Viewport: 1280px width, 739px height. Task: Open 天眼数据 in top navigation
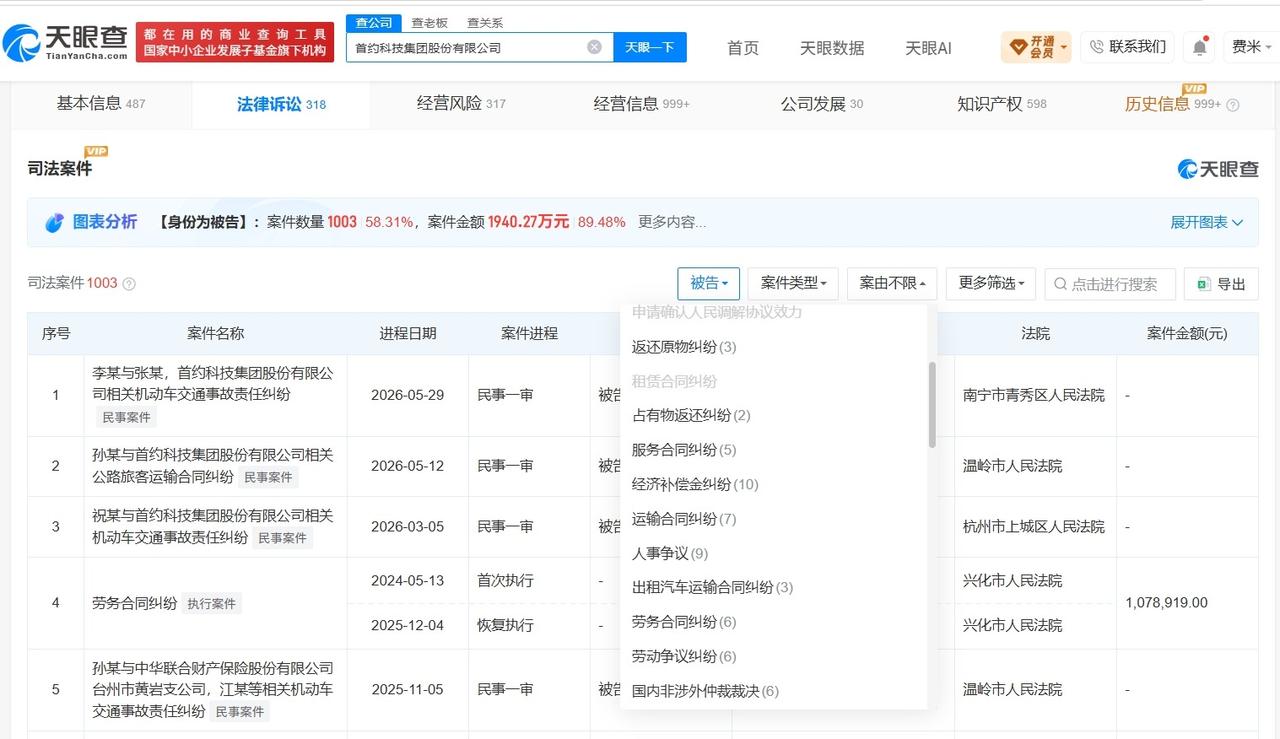pos(832,48)
